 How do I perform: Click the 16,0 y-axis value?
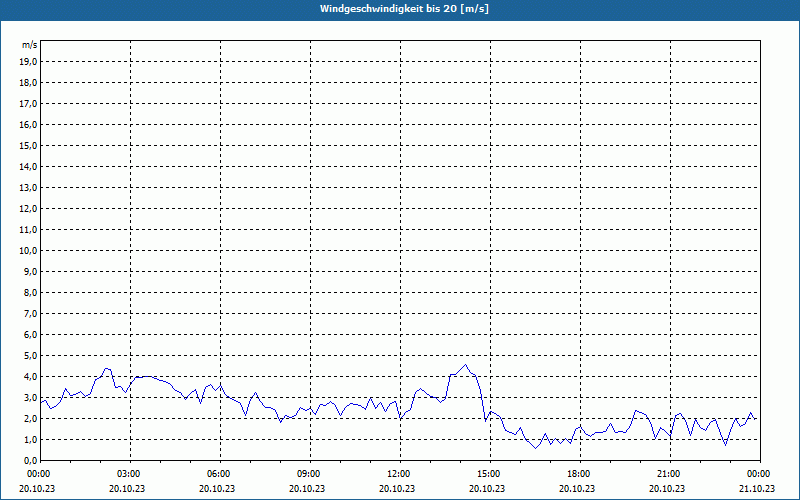point(28,124)
